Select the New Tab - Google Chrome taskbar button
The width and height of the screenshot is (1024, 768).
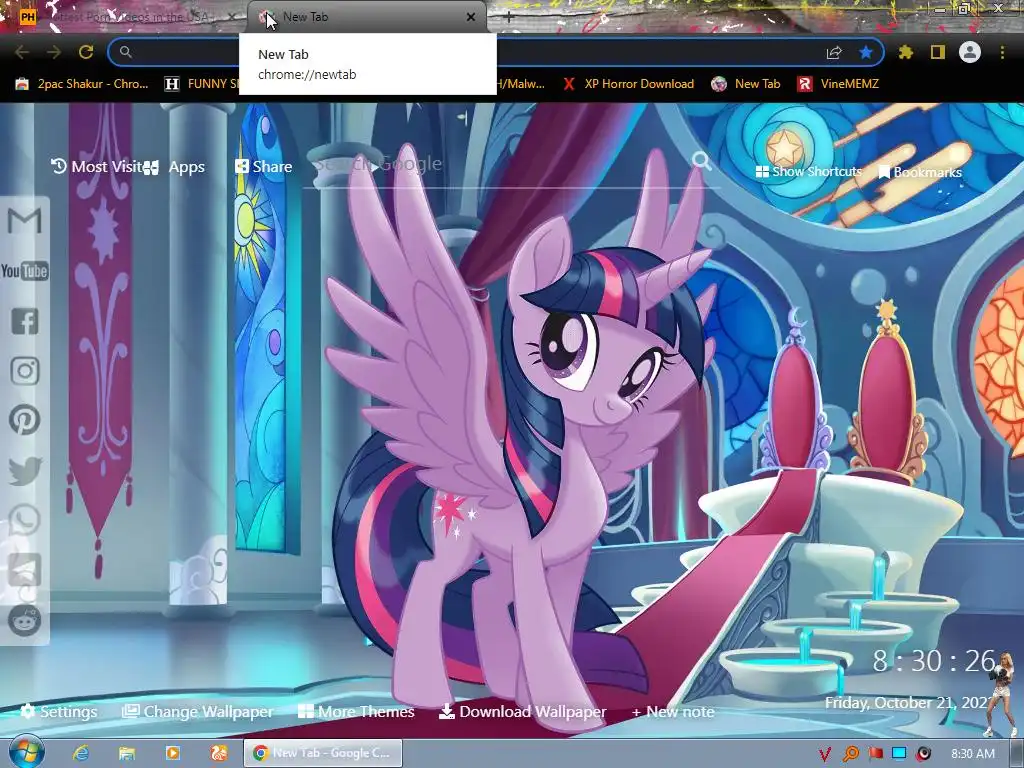[x=323, y=753]
